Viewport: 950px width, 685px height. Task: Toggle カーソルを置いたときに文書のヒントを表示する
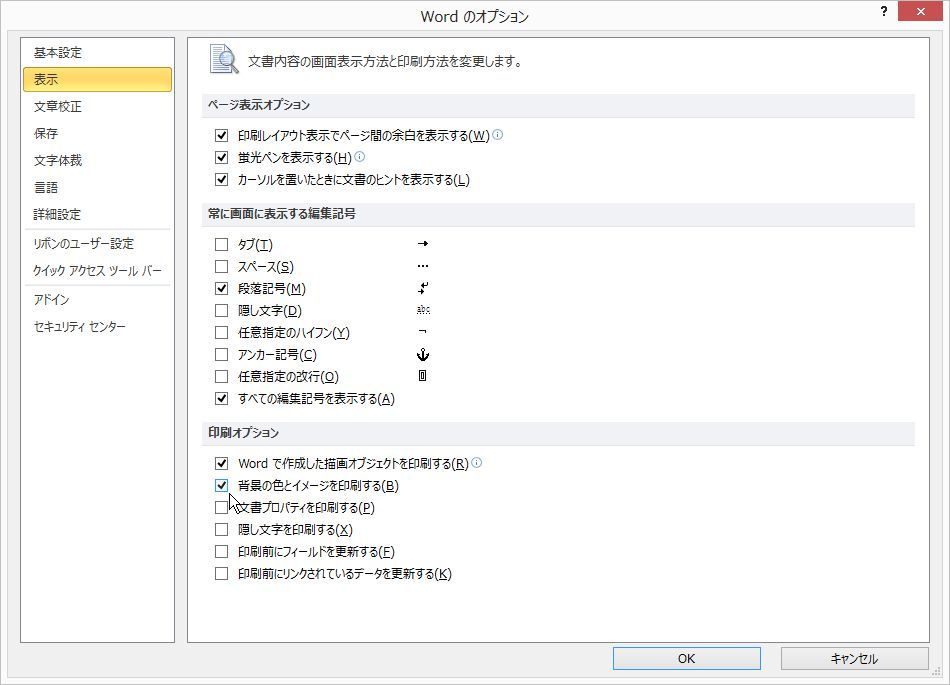click(221, 180)
